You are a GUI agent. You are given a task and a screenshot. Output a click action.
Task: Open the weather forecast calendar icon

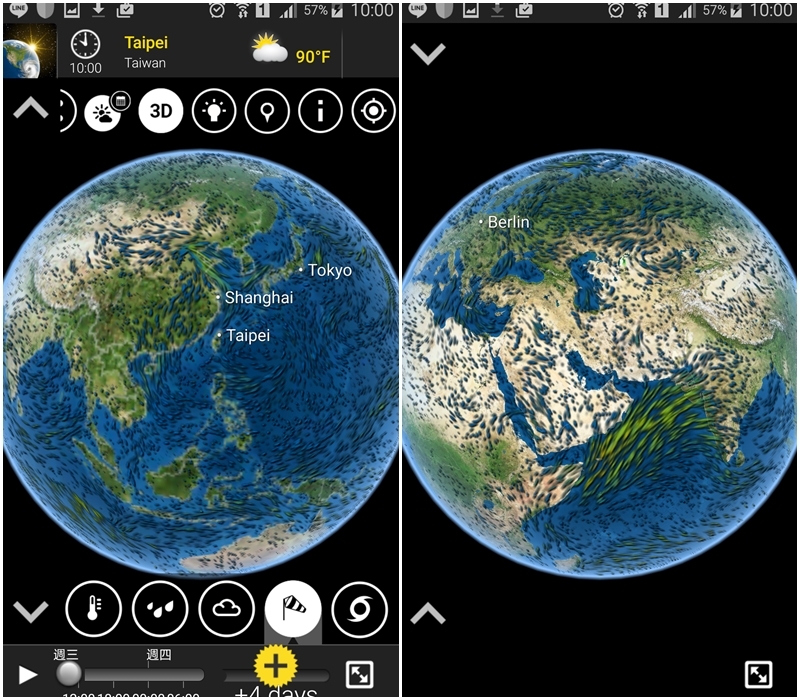[x=106, y=111]
